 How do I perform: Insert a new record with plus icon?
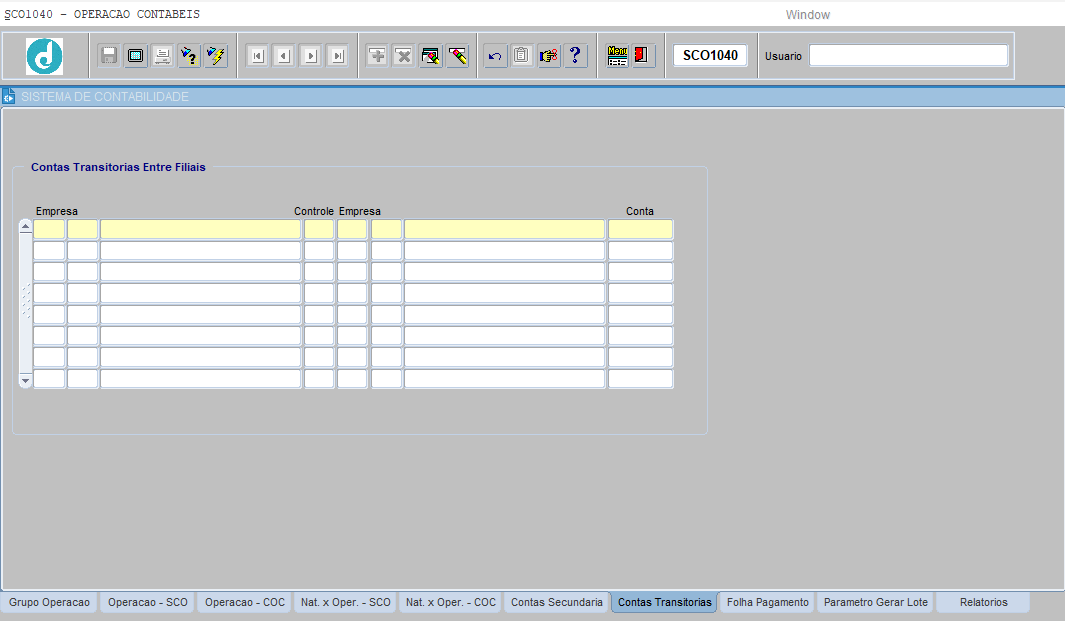tap(377, 56)
